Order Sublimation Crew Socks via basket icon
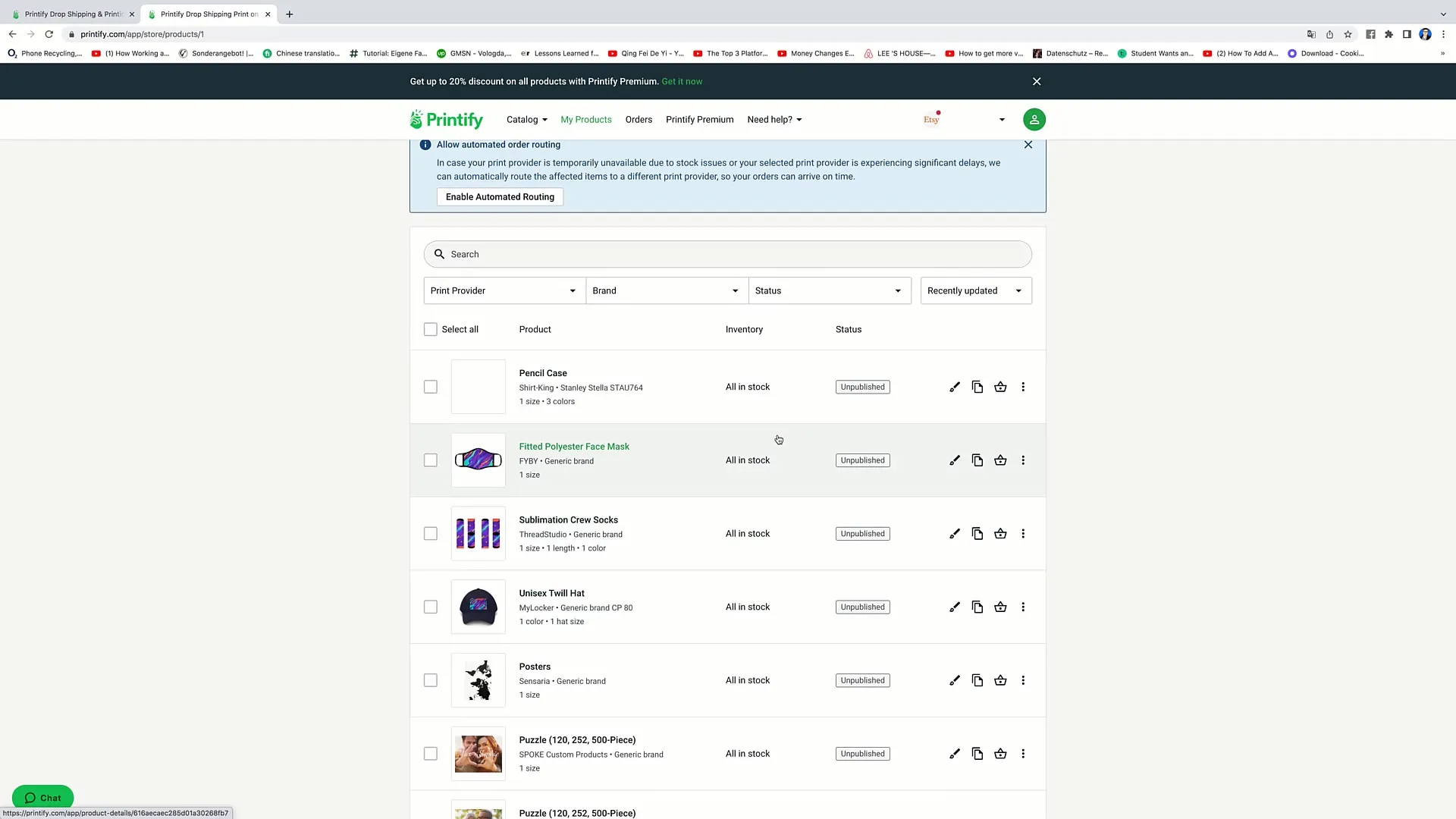The height and width of the screenshot is (819, 1456). (x=1000, y=534)
